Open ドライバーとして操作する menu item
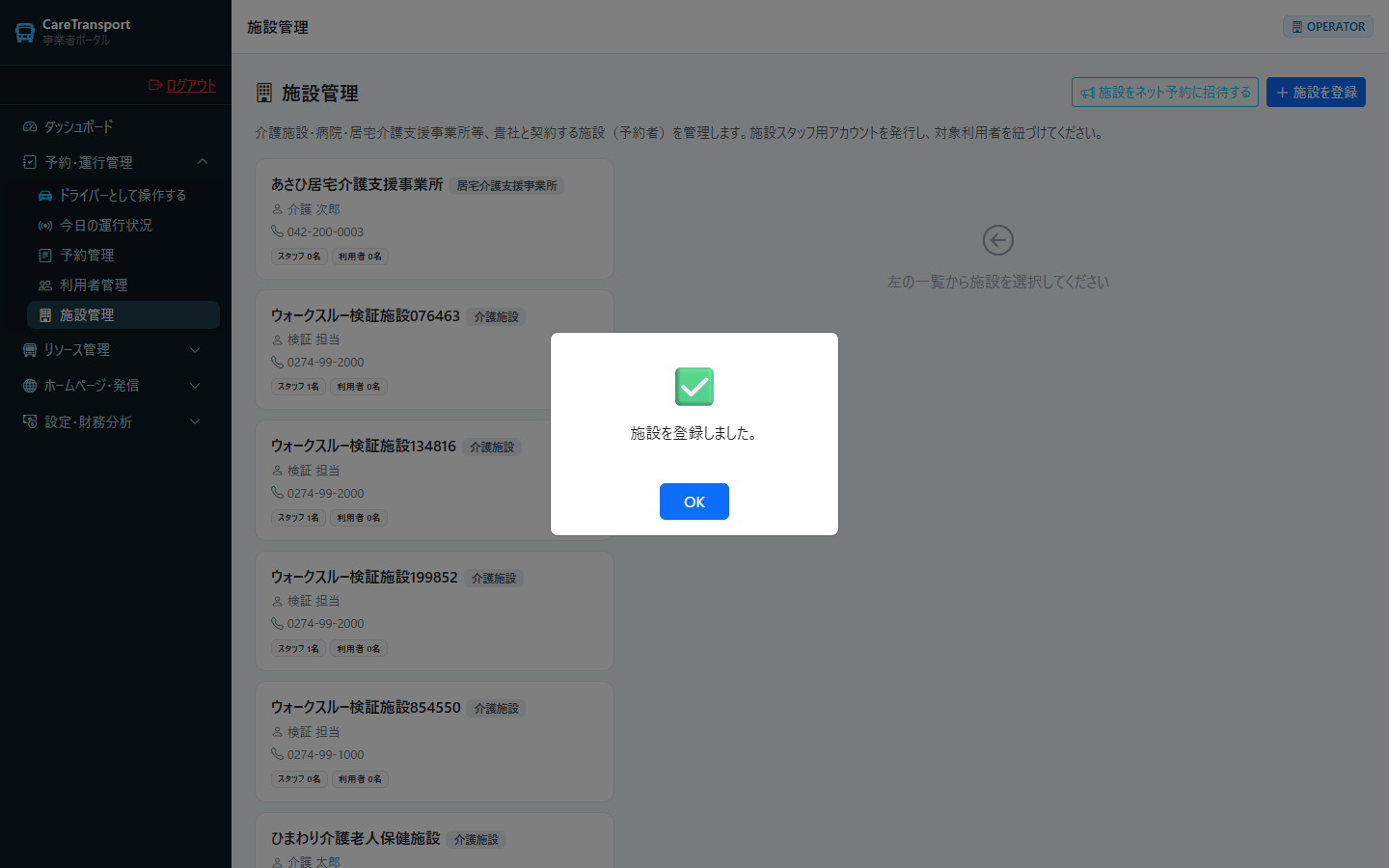This screenshot has width=1389, height=868. coord(123,195)
